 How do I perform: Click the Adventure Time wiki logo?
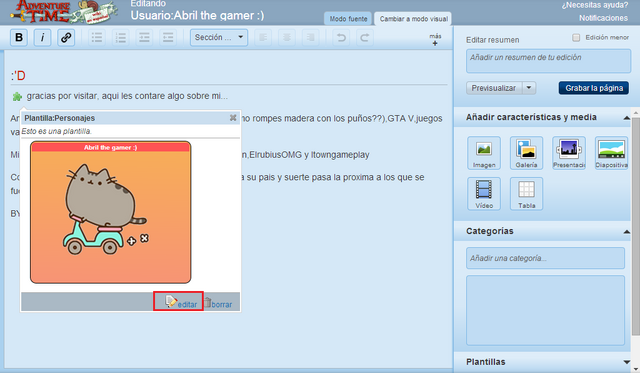click(x=65, y=11)
